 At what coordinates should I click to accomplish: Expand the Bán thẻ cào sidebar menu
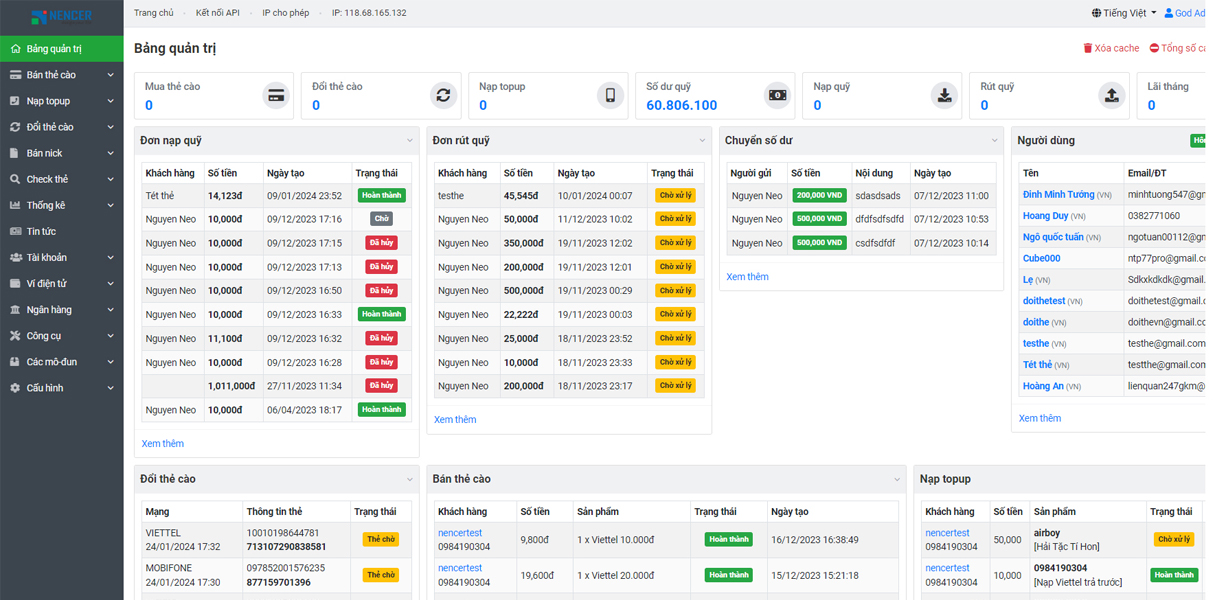pos(60,75)
